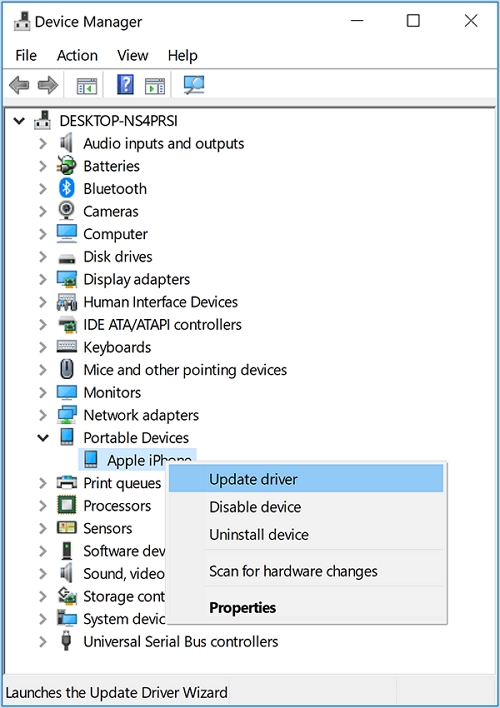This screenshot has width=500, height=708.
Task: Click the Bluetooth logo icon
Action: [66, 188]
